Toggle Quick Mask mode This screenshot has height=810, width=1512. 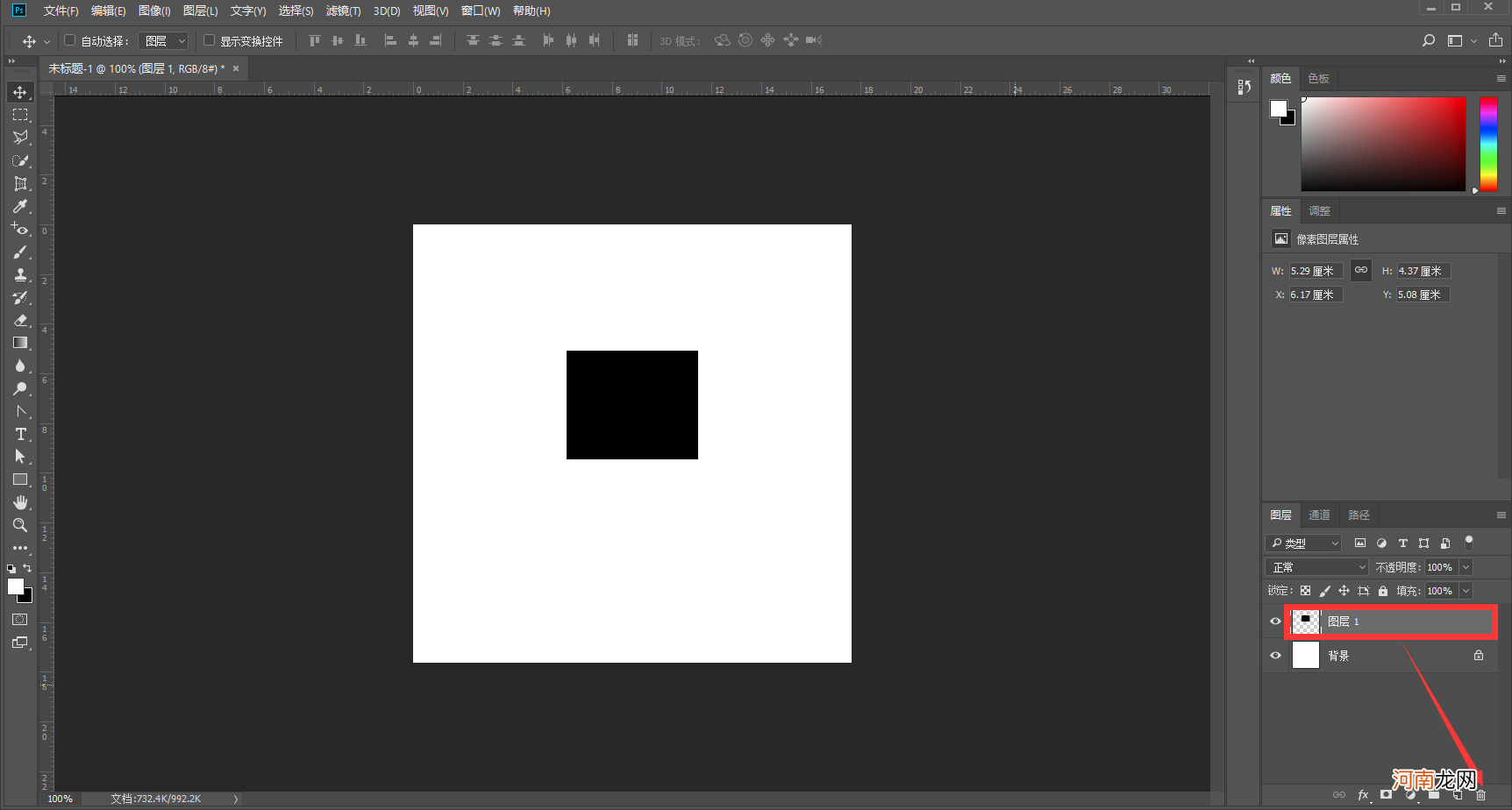point(20,620)
